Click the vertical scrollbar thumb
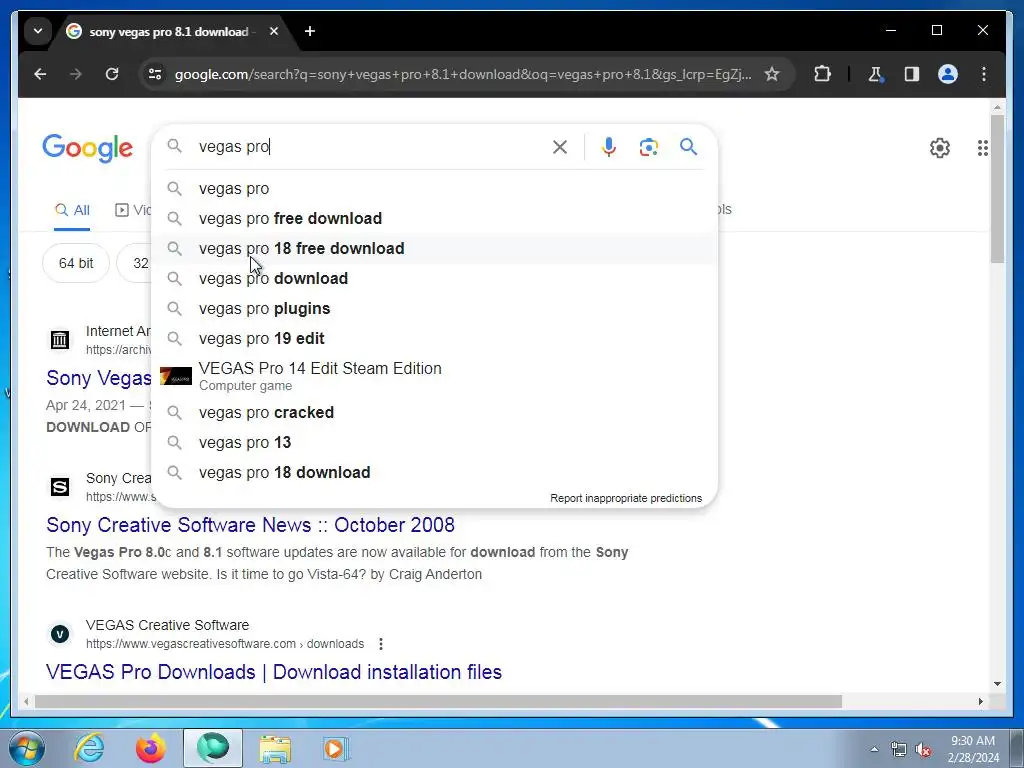Screen dimensions: 1024x768 (997, 188)
